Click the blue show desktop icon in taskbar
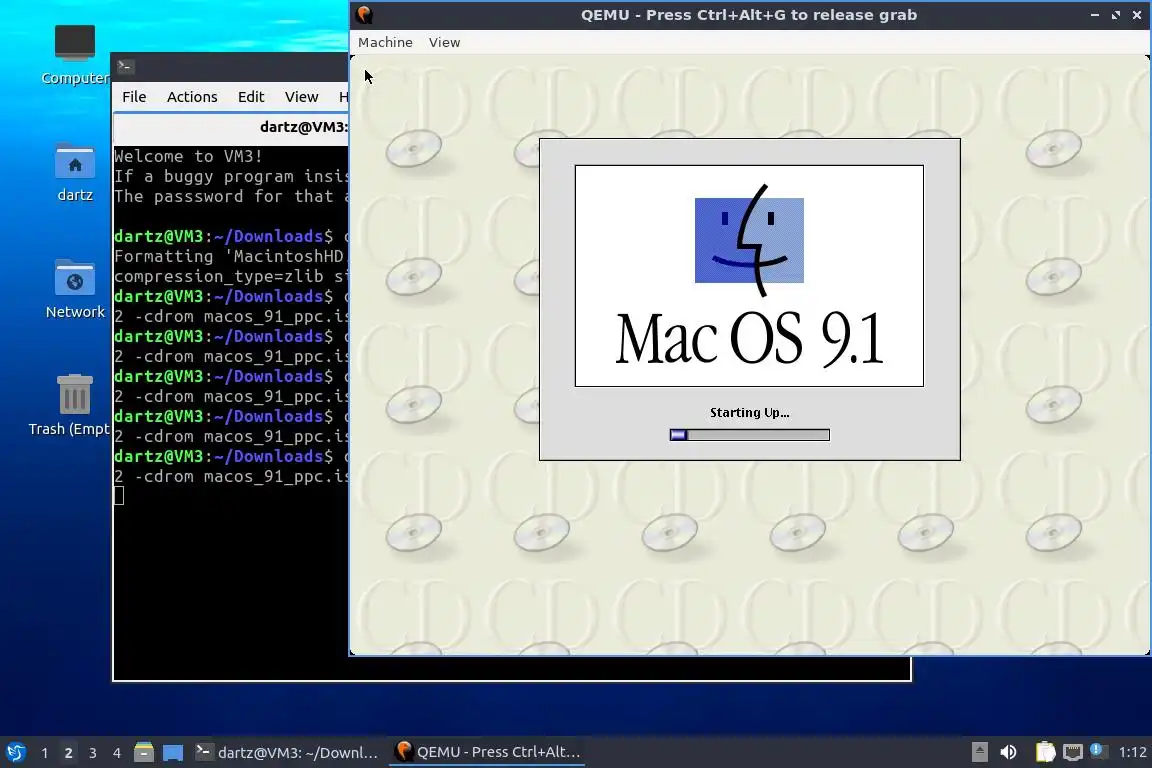 pos(173,753)
